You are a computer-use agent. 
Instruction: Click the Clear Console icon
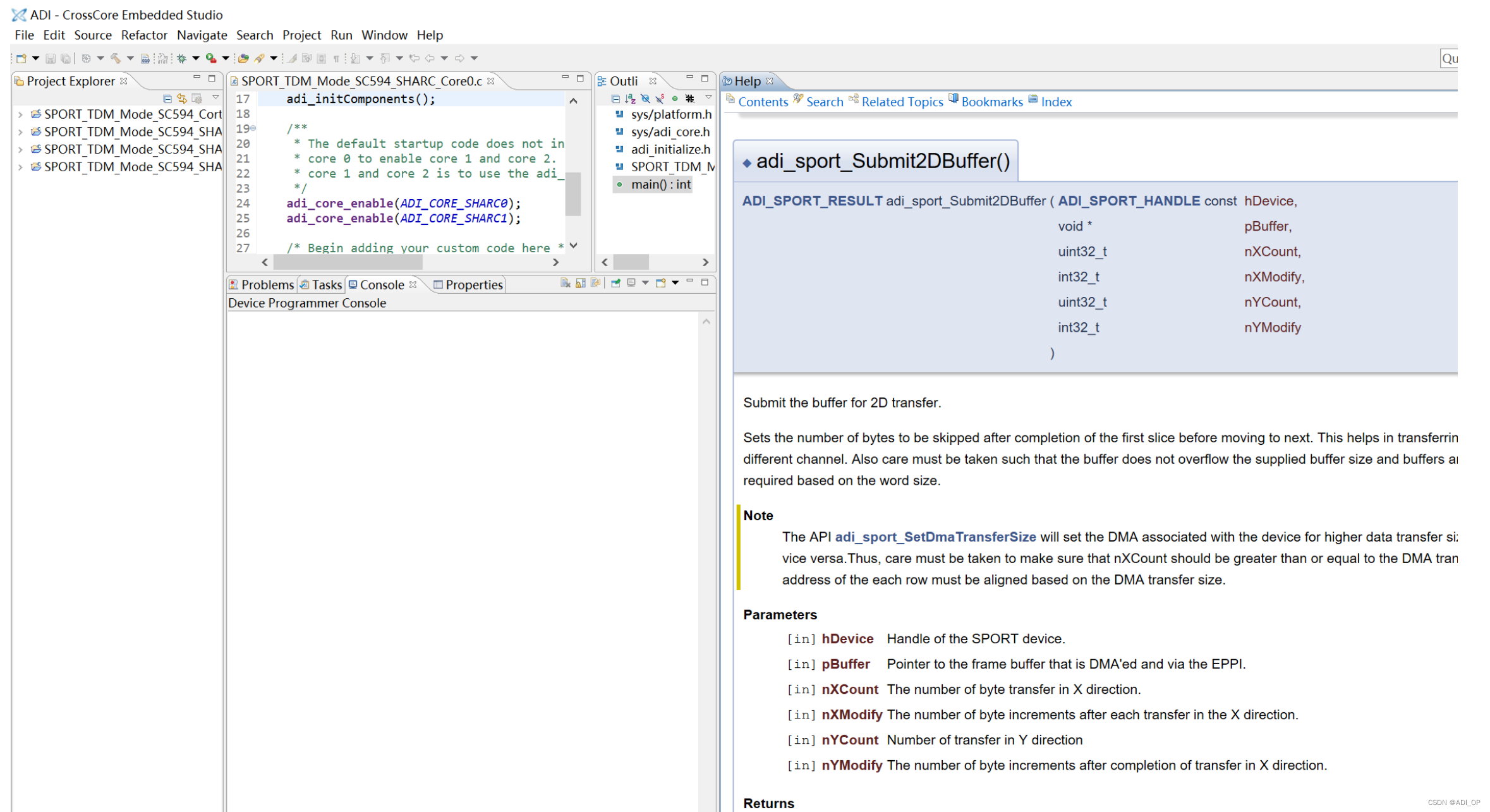[x=566, y=283]
